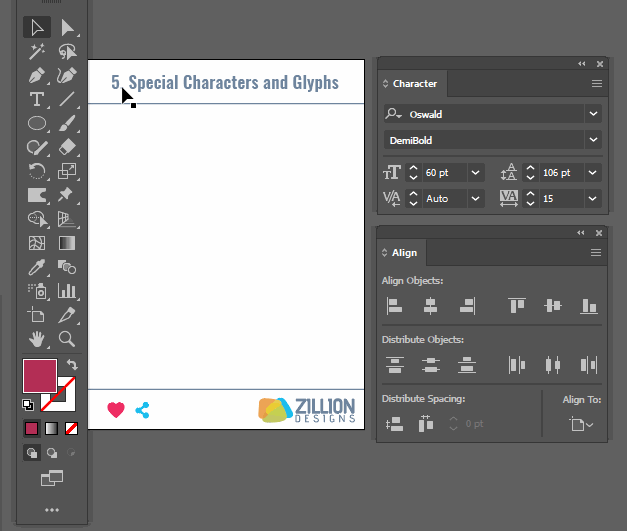Reset to default fill and stroke
627x531 pixels.
(x=29, y=404)
